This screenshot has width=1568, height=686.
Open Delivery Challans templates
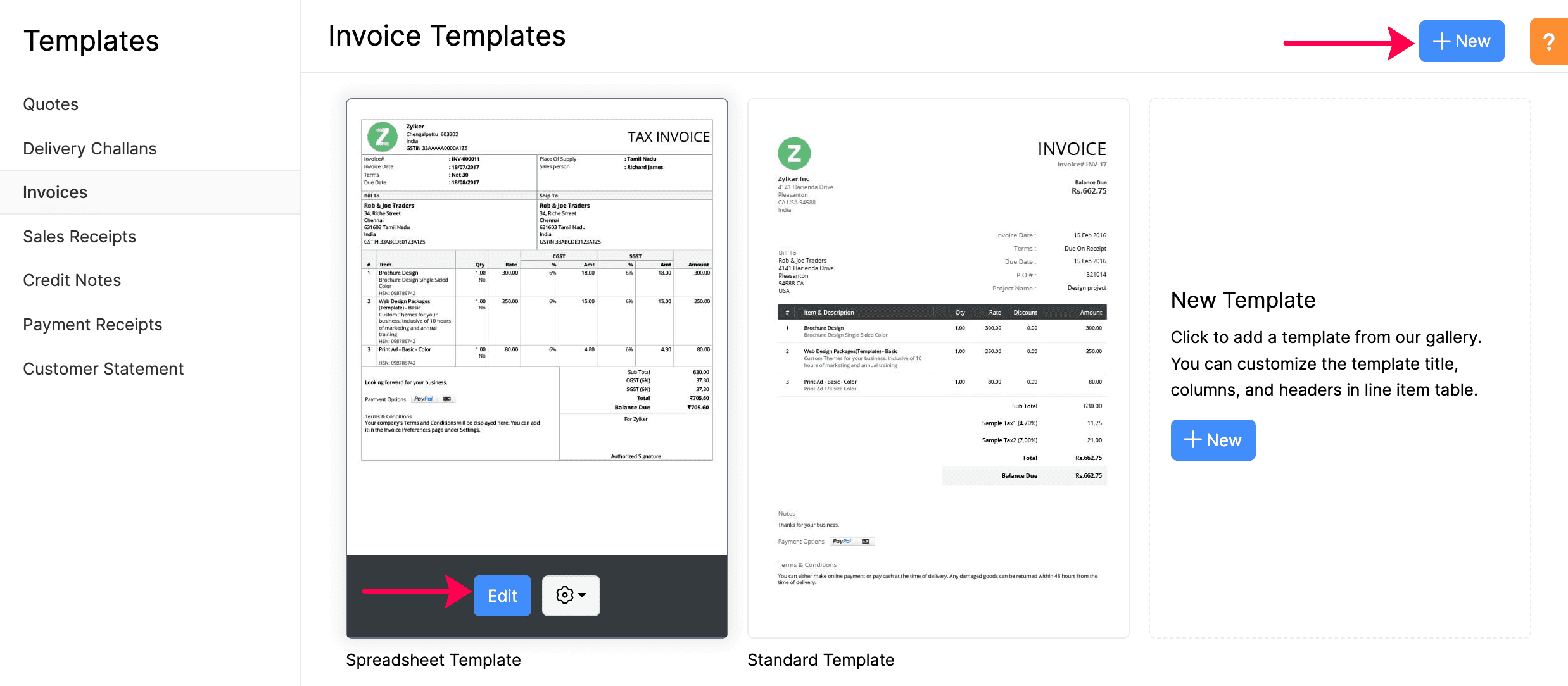(x=89, y=148)
